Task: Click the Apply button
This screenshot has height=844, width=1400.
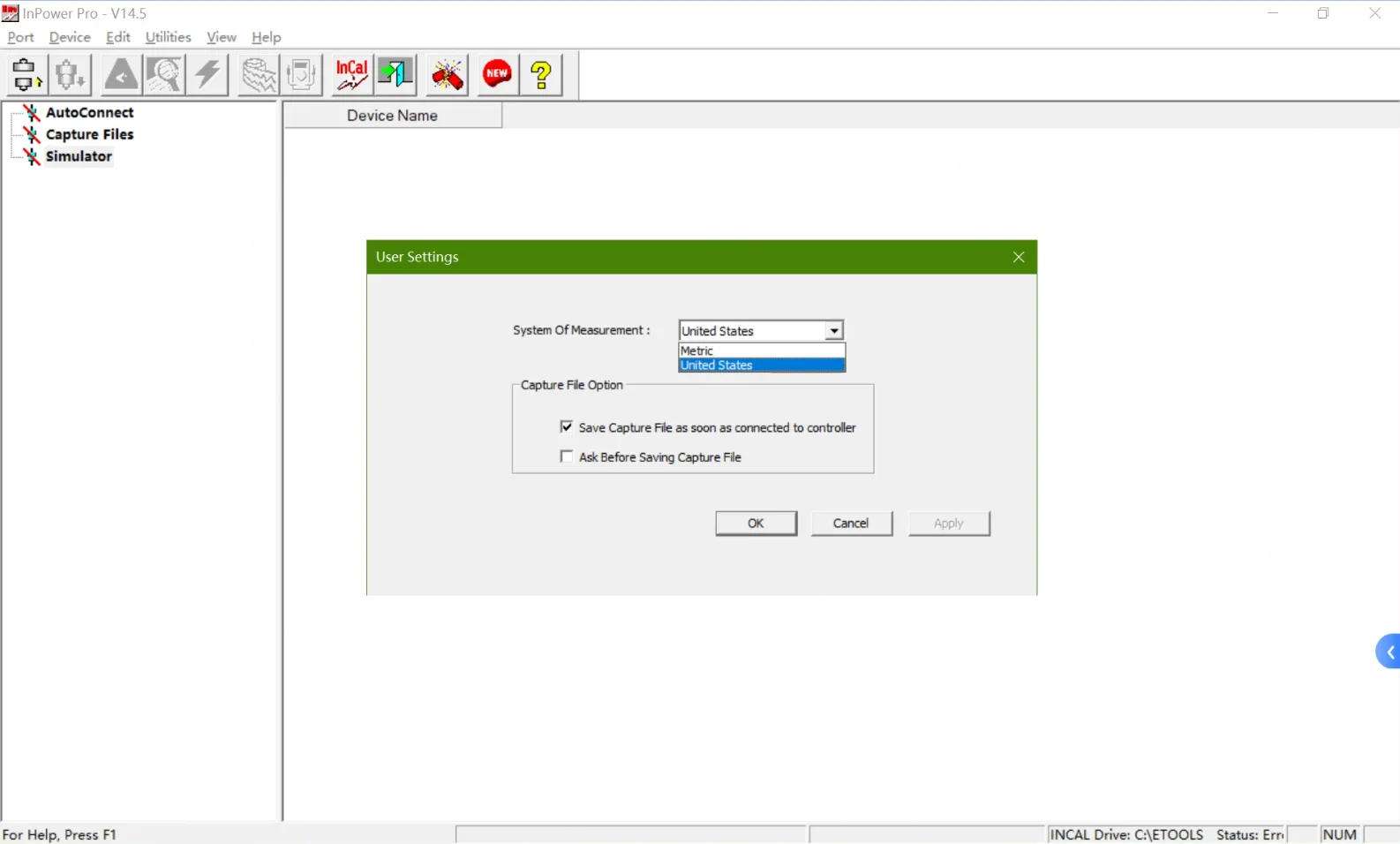Action: (x=949, y=524)
